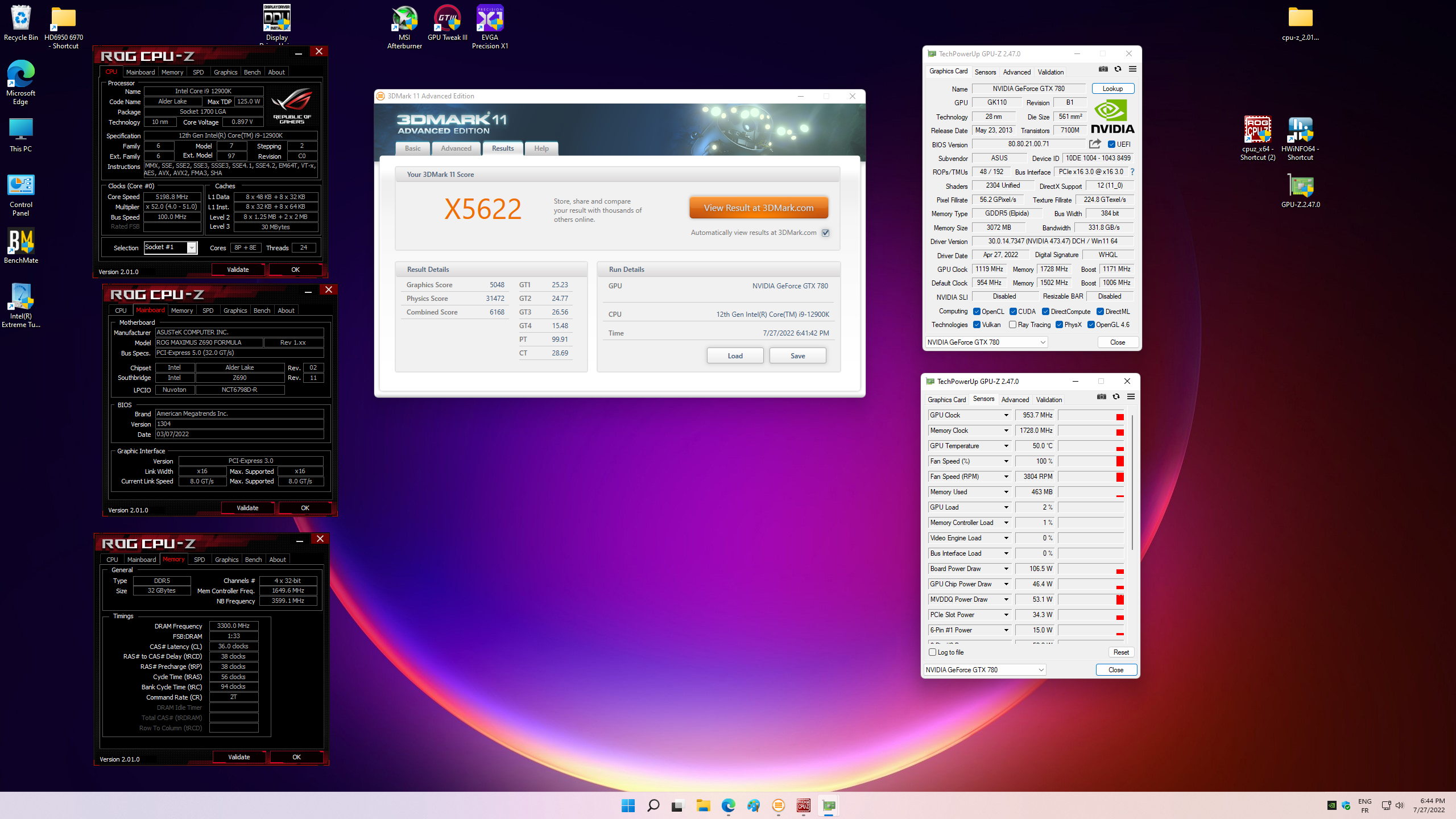The image size is (1456, 819).
Task: Open hamburger menu in top GPU-Z window
Action: (x=1132, y=69)
